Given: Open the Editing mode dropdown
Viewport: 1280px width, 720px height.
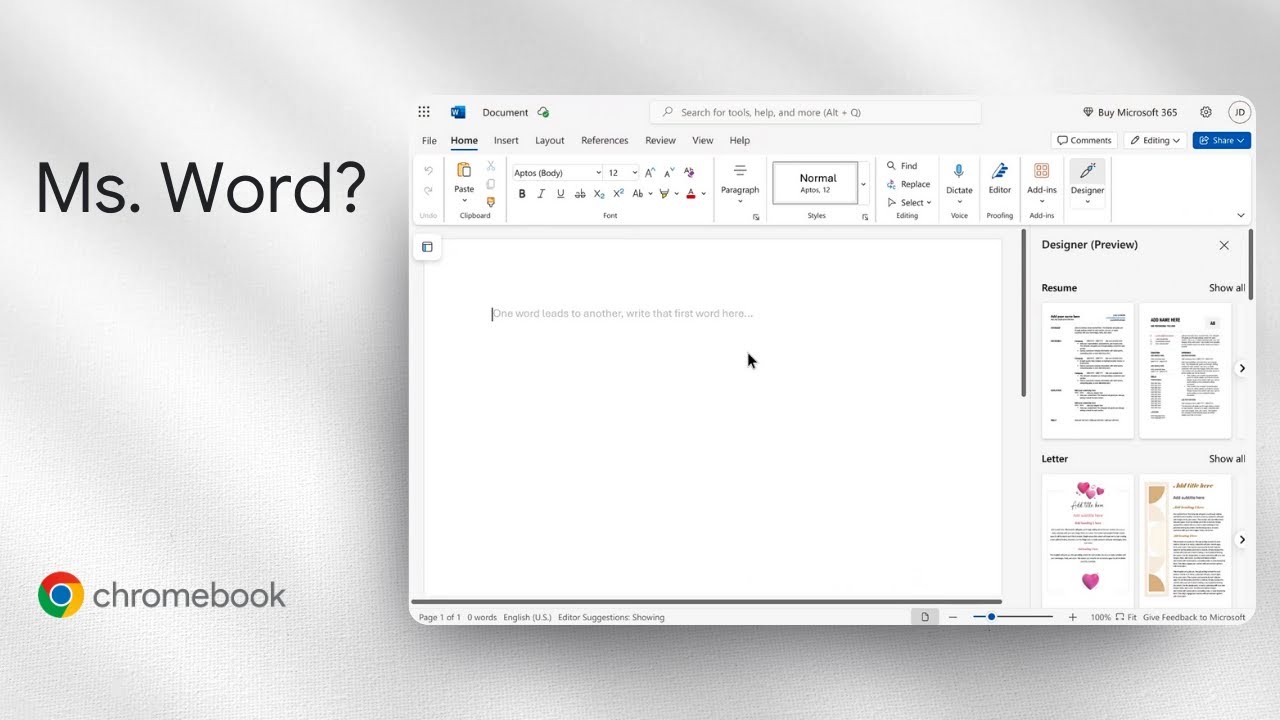Looking at the screenshot, I should click(x=1154, y=140).
